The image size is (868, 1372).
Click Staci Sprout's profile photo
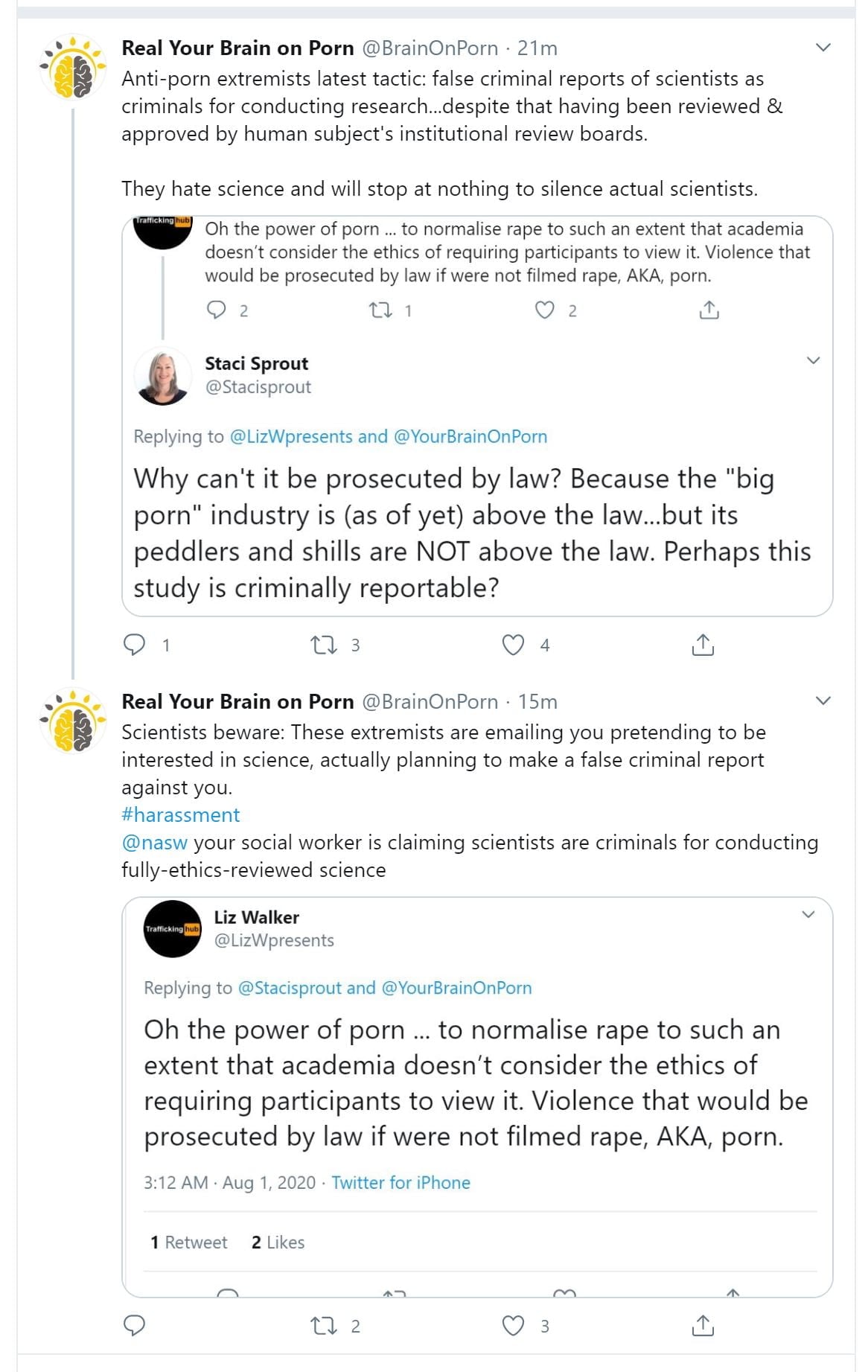[163, 376]
